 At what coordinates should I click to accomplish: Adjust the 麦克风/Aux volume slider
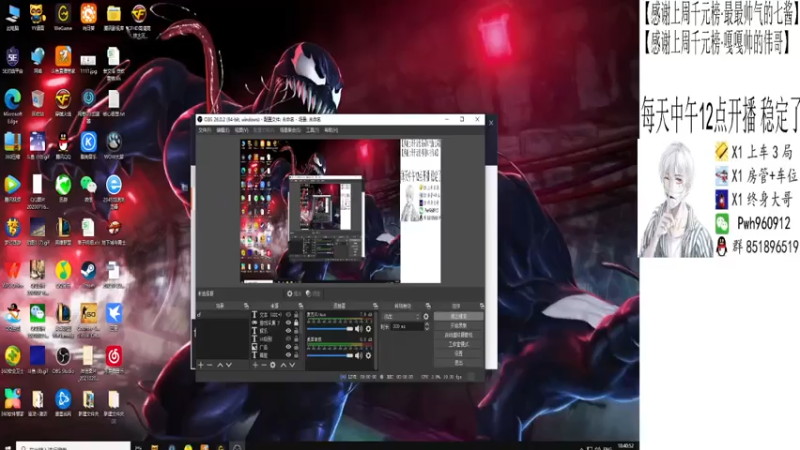(330, 329)
